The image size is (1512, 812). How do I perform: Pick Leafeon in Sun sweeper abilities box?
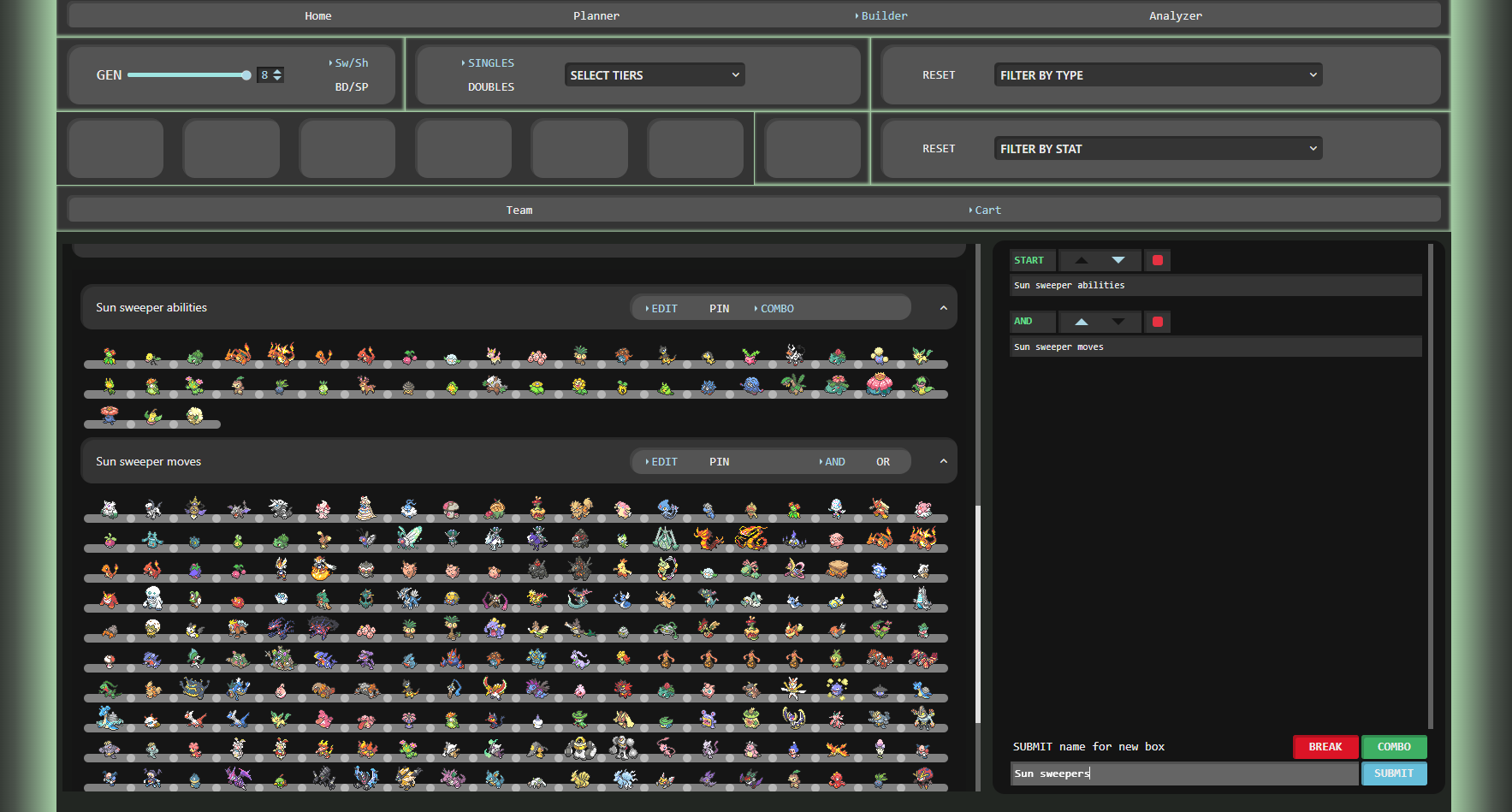tap(922, 355)
